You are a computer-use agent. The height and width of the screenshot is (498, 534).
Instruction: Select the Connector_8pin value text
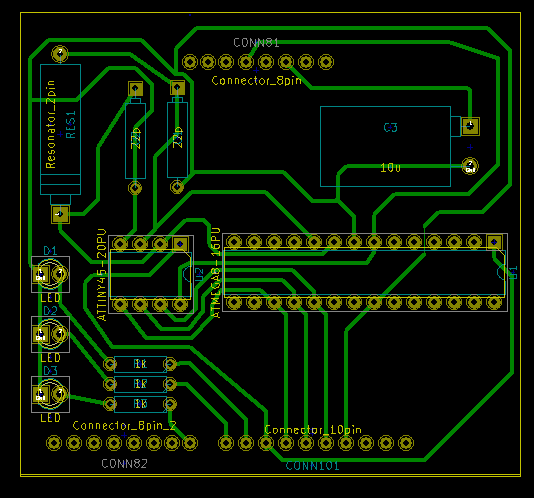pos(256,81)
